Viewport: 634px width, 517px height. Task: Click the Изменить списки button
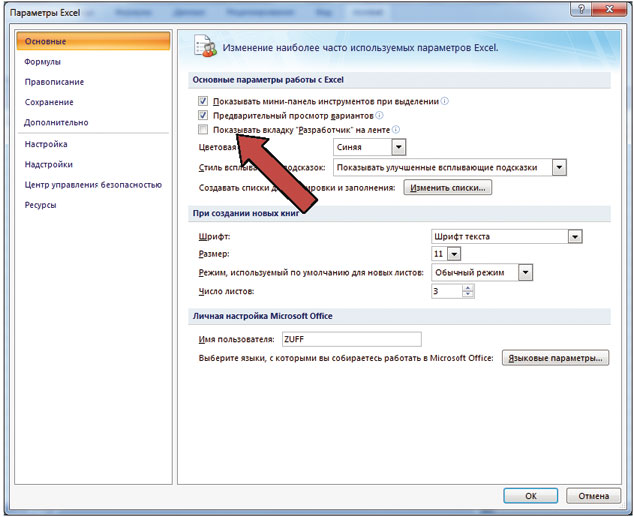tap(448, 188)
